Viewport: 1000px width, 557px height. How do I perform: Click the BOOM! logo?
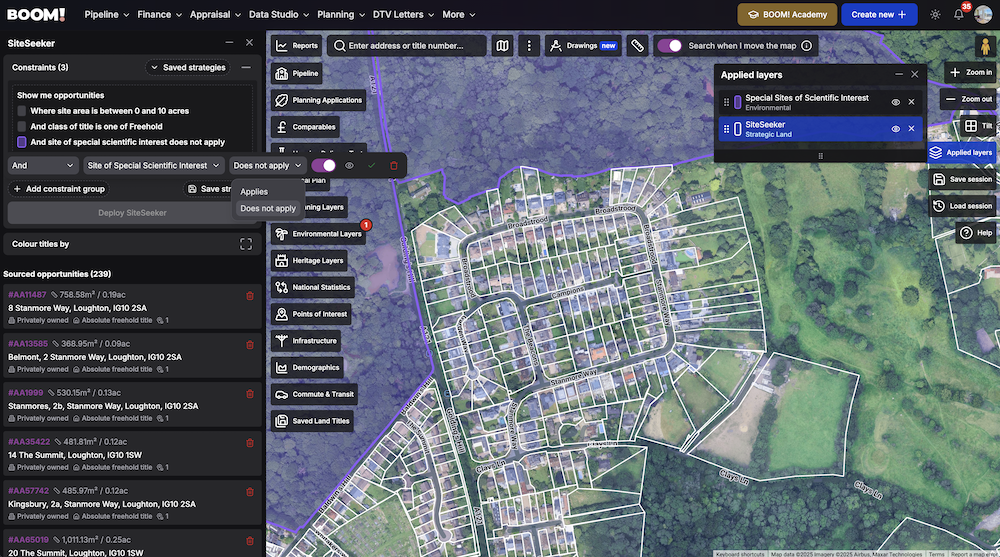click(x=36, y=15)
